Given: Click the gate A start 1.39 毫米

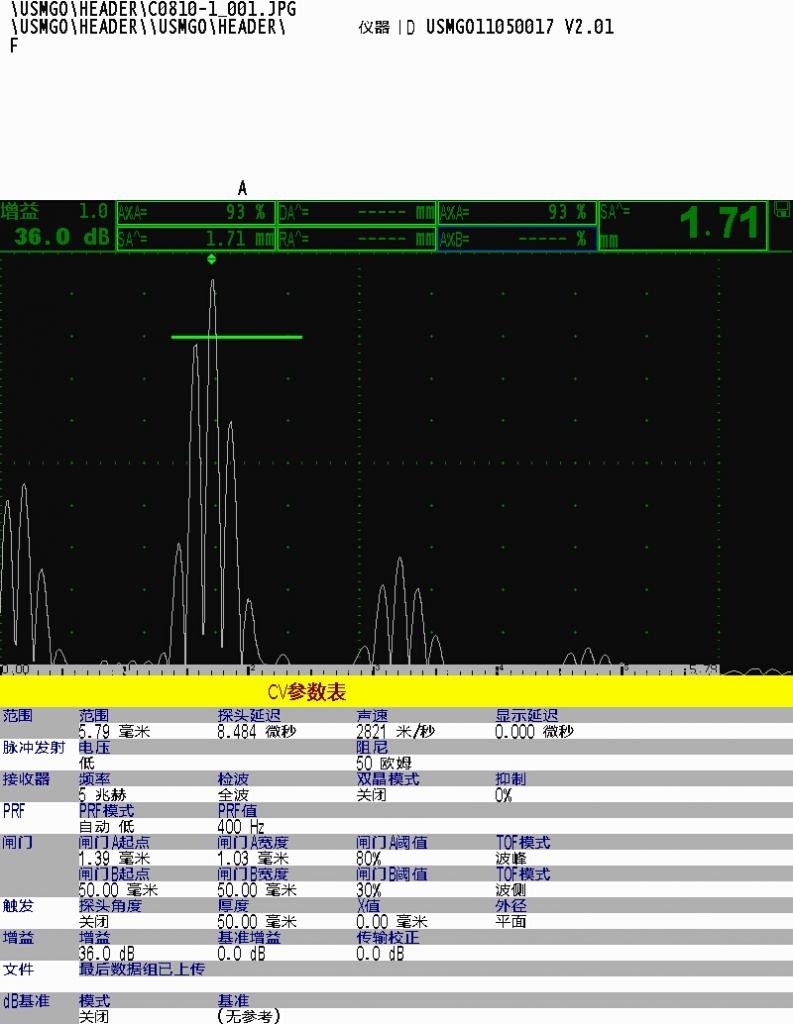Looking at the screenshot, I should click(114, 858).
